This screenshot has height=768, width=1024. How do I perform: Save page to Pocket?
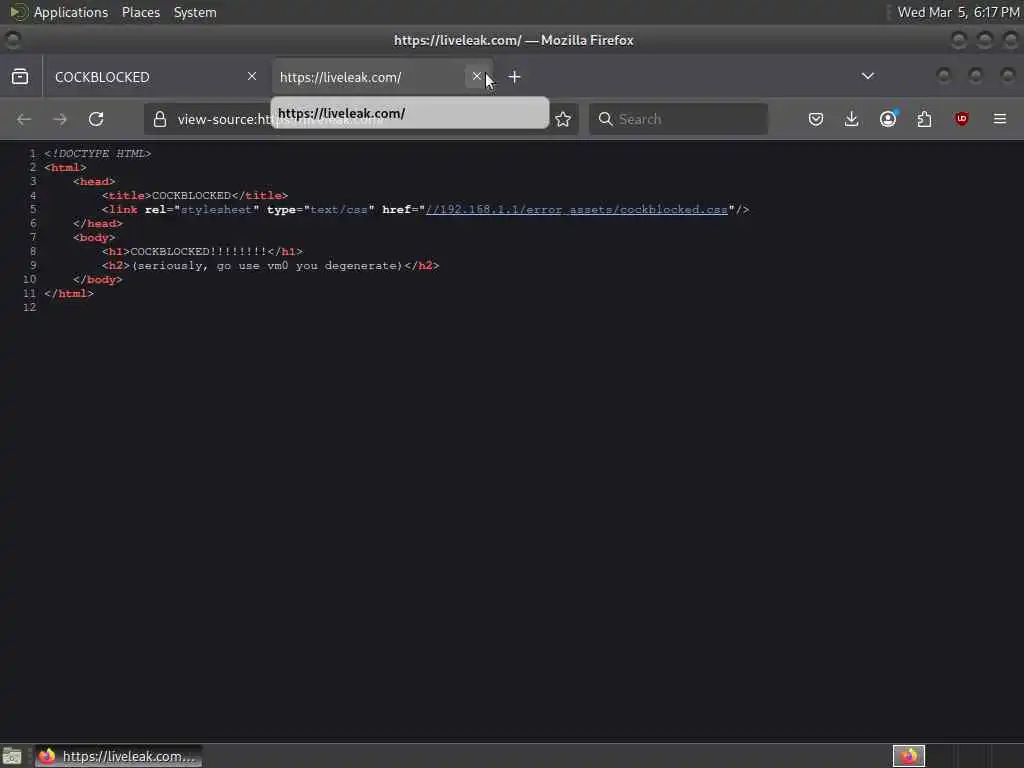pyautogui.click(x=816, y=120)
